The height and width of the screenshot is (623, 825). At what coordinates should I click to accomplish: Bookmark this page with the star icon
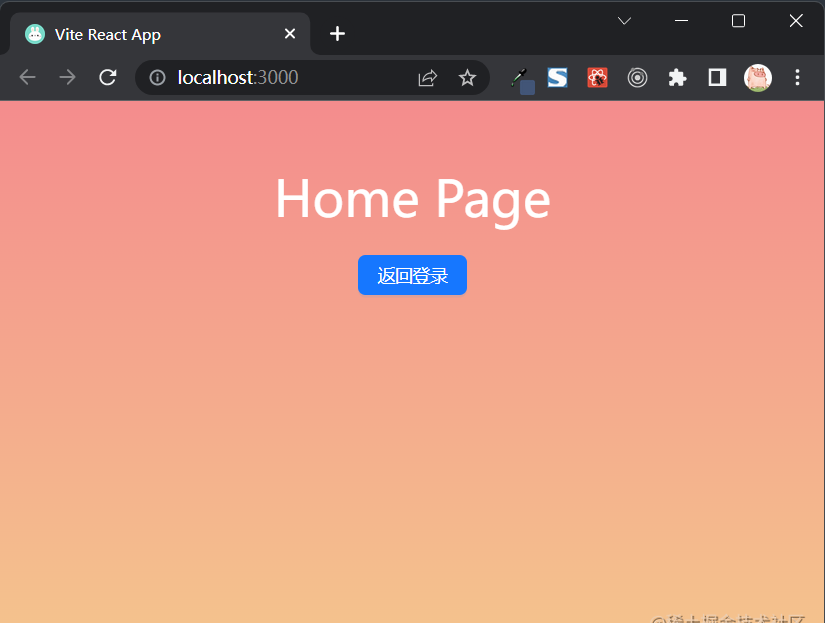467,78
